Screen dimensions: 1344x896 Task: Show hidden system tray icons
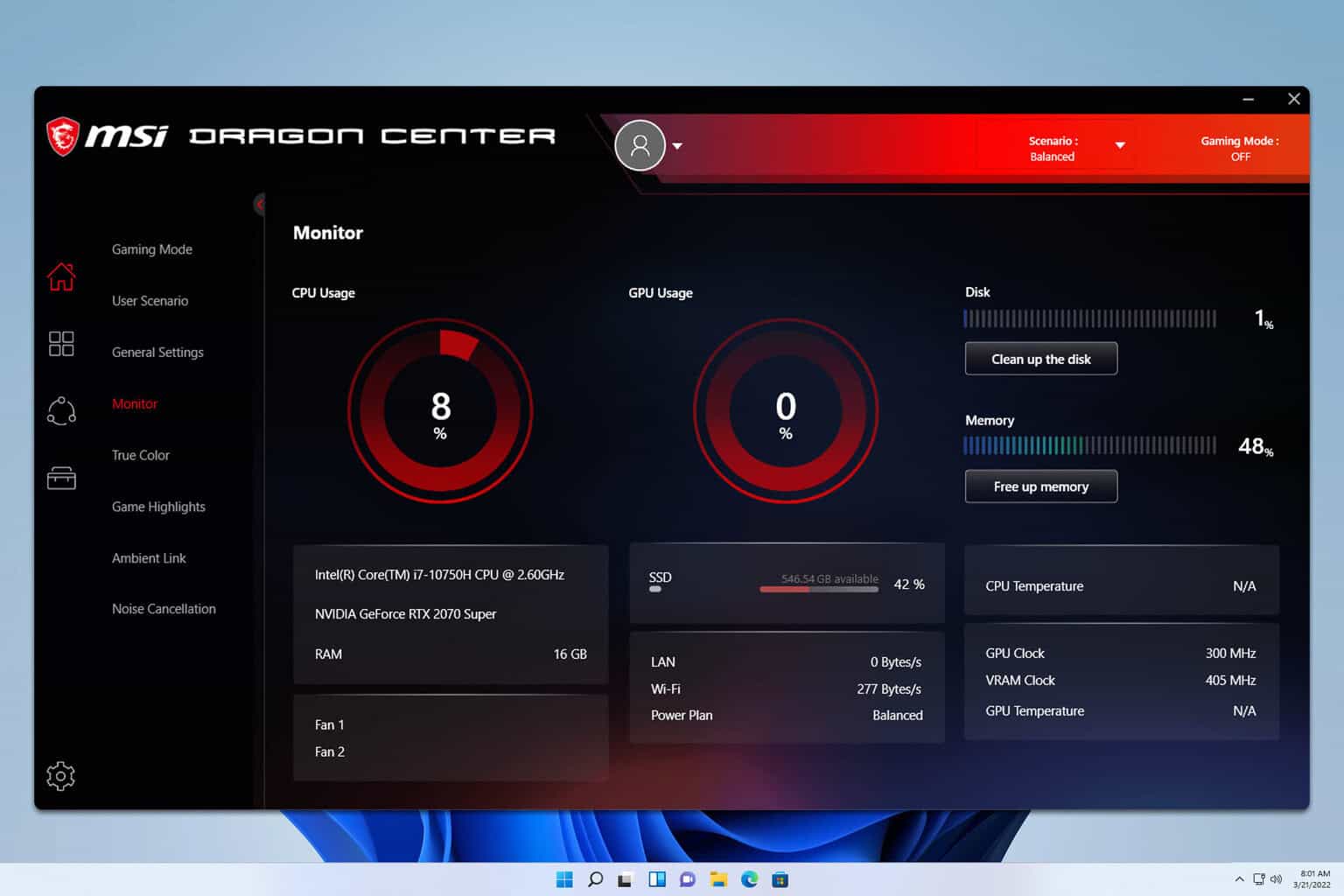(x=1239, y=879)
